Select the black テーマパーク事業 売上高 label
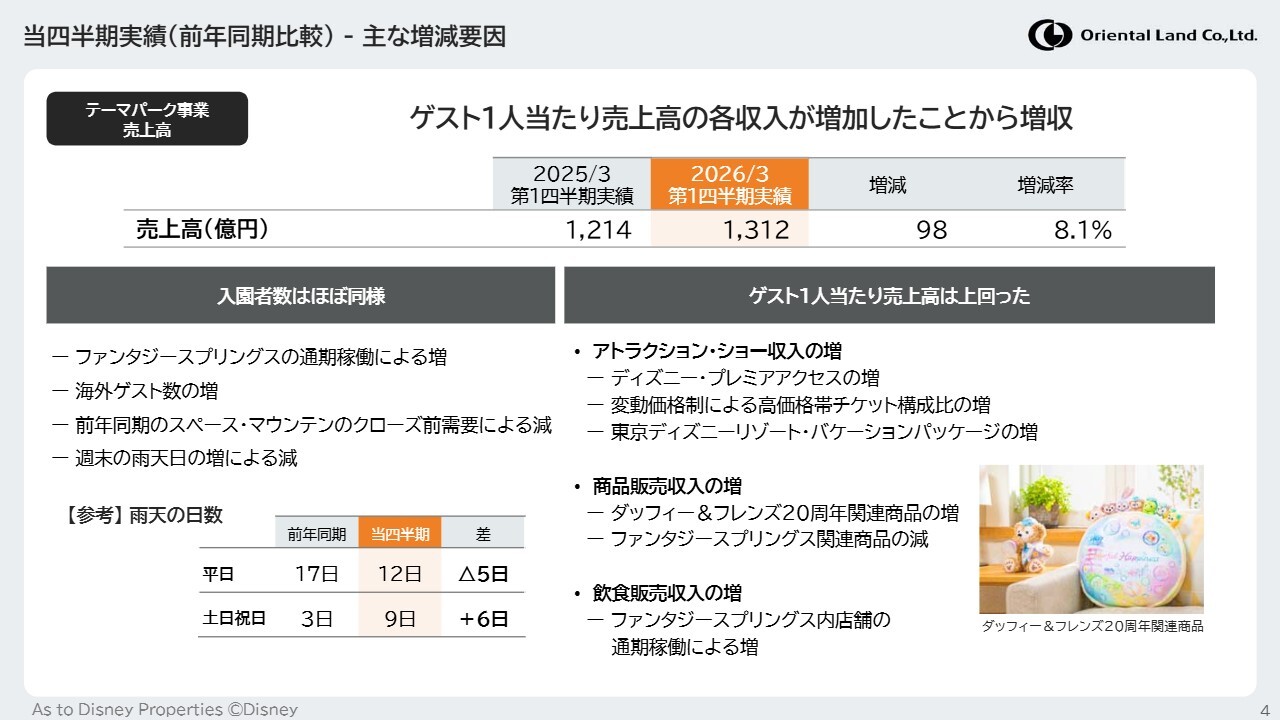This screenshot has height=720, width=1280. (147, 119)
